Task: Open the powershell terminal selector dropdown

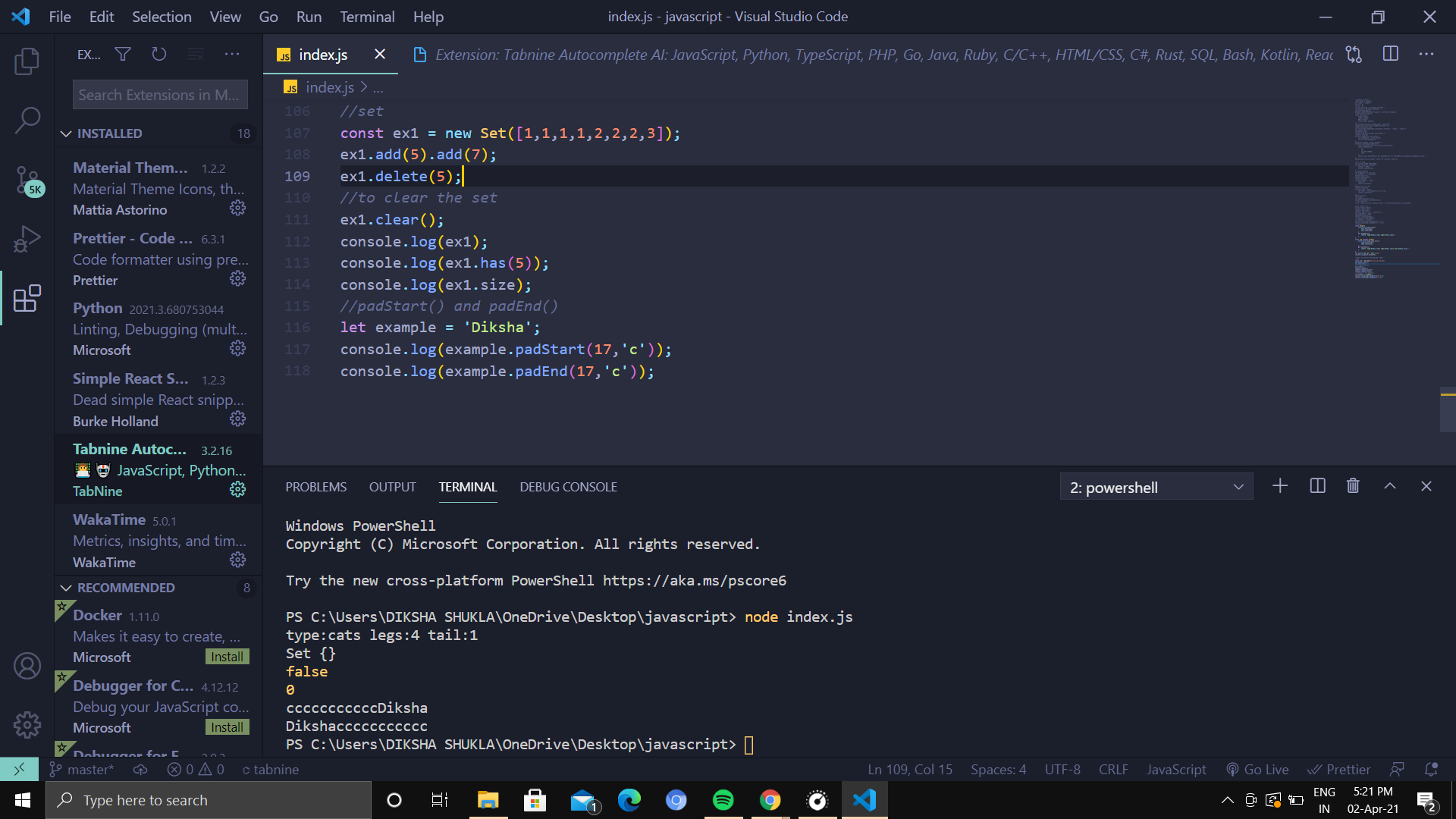Action: (1156, 487)
